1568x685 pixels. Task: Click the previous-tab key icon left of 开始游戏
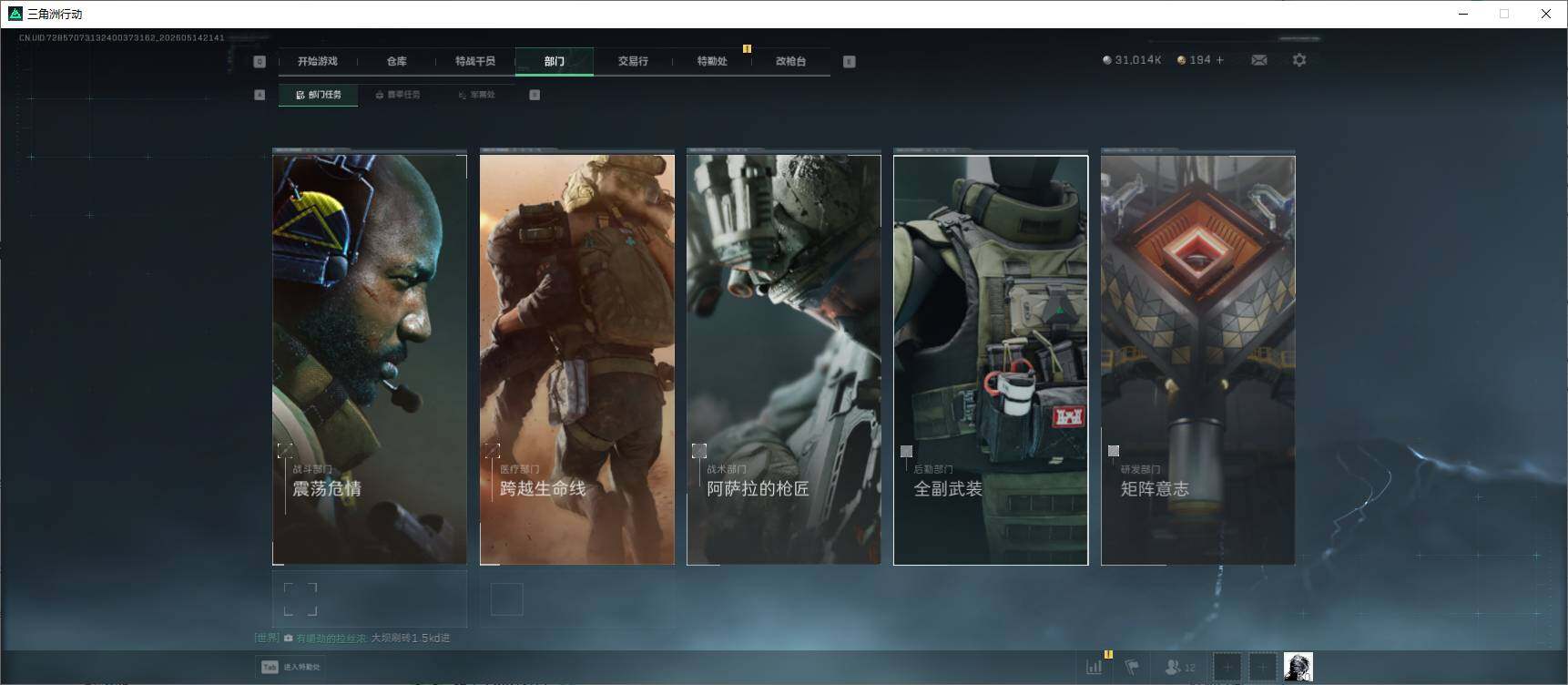click(260, 61)
